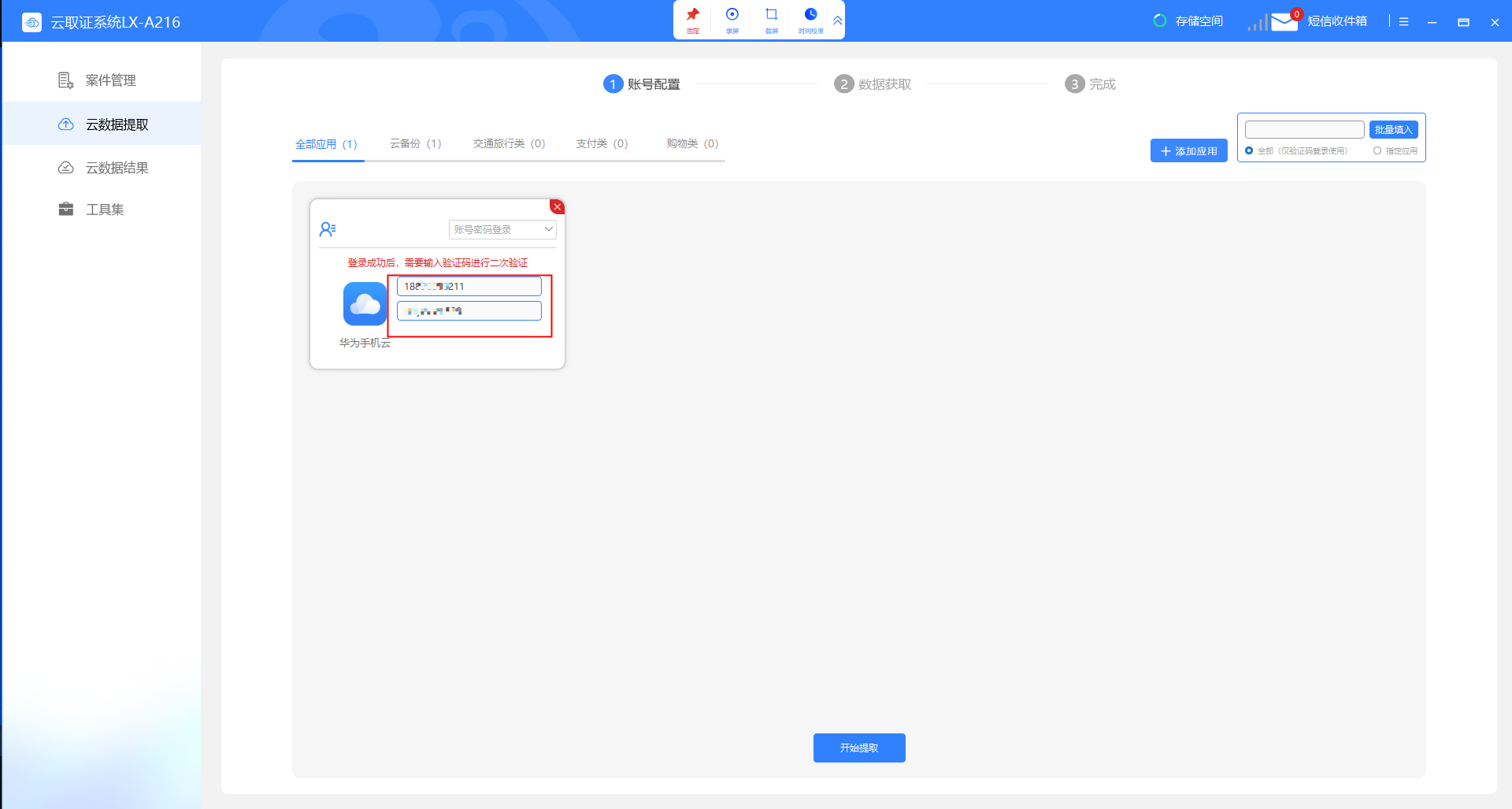
Task: Open 账号密码登录 login type dropdown
Action: pos(502,229)
